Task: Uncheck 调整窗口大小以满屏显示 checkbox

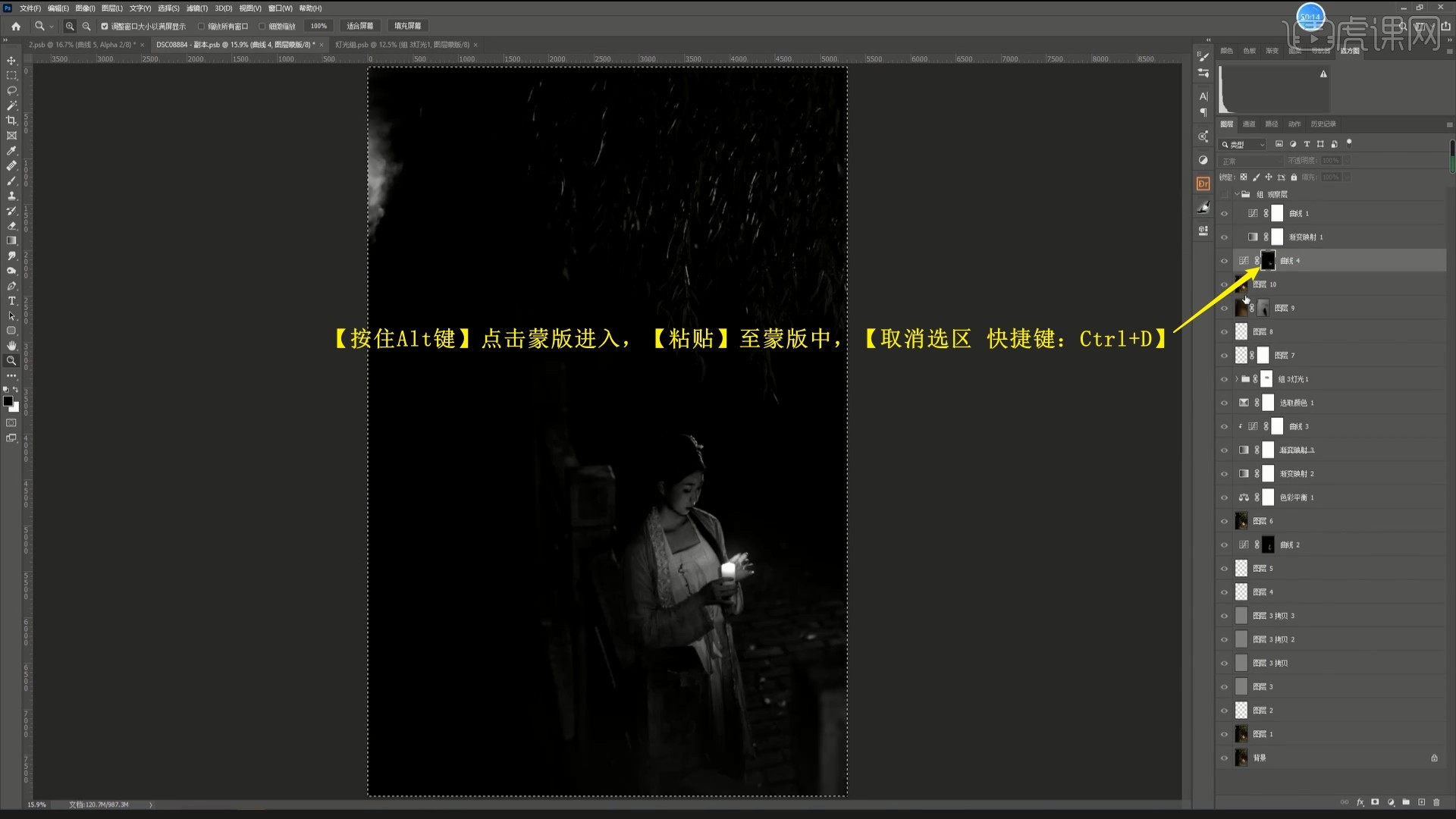Action: coord(105,27)
